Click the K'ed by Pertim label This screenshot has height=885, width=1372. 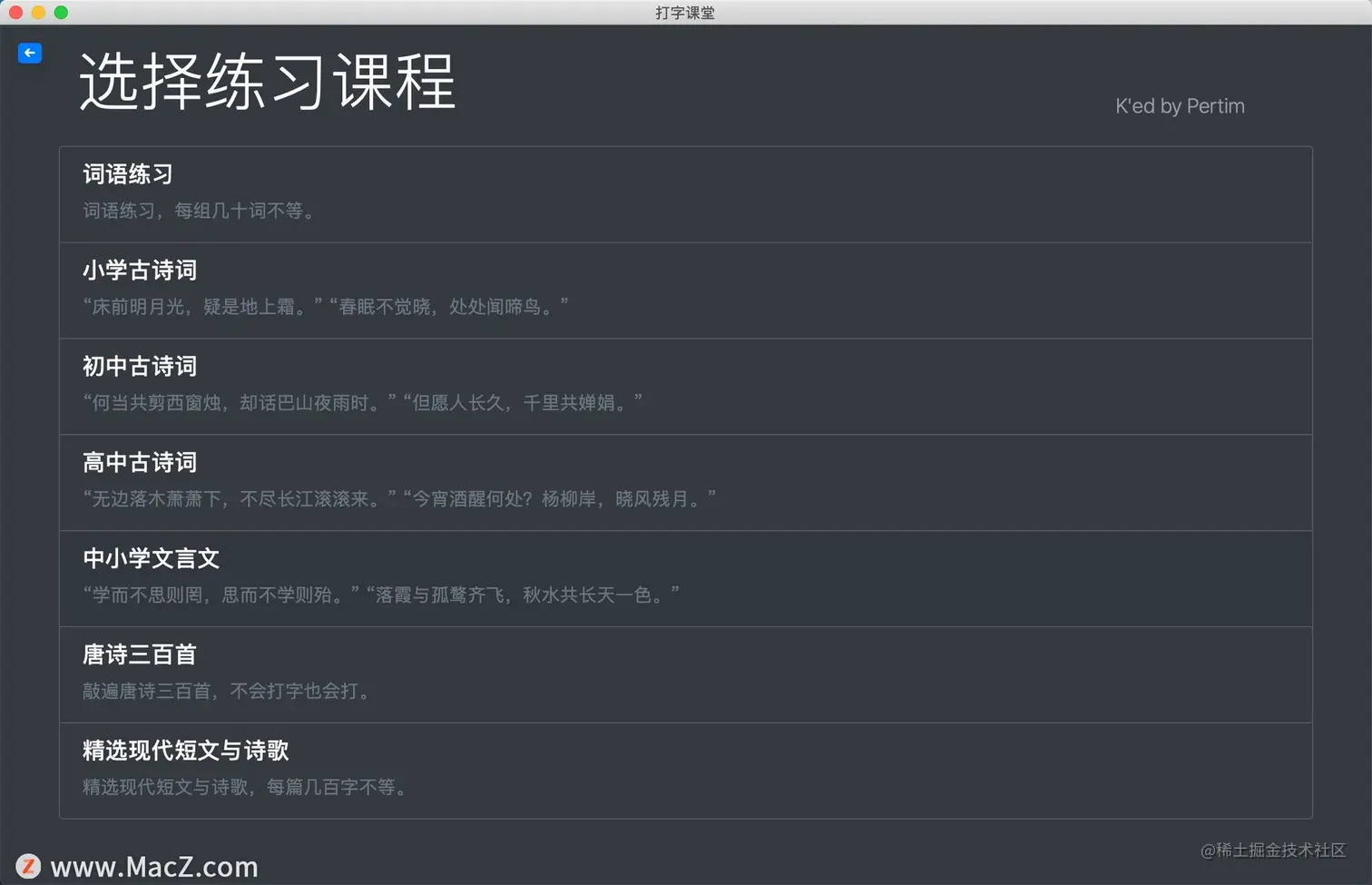pos(1179,105)
